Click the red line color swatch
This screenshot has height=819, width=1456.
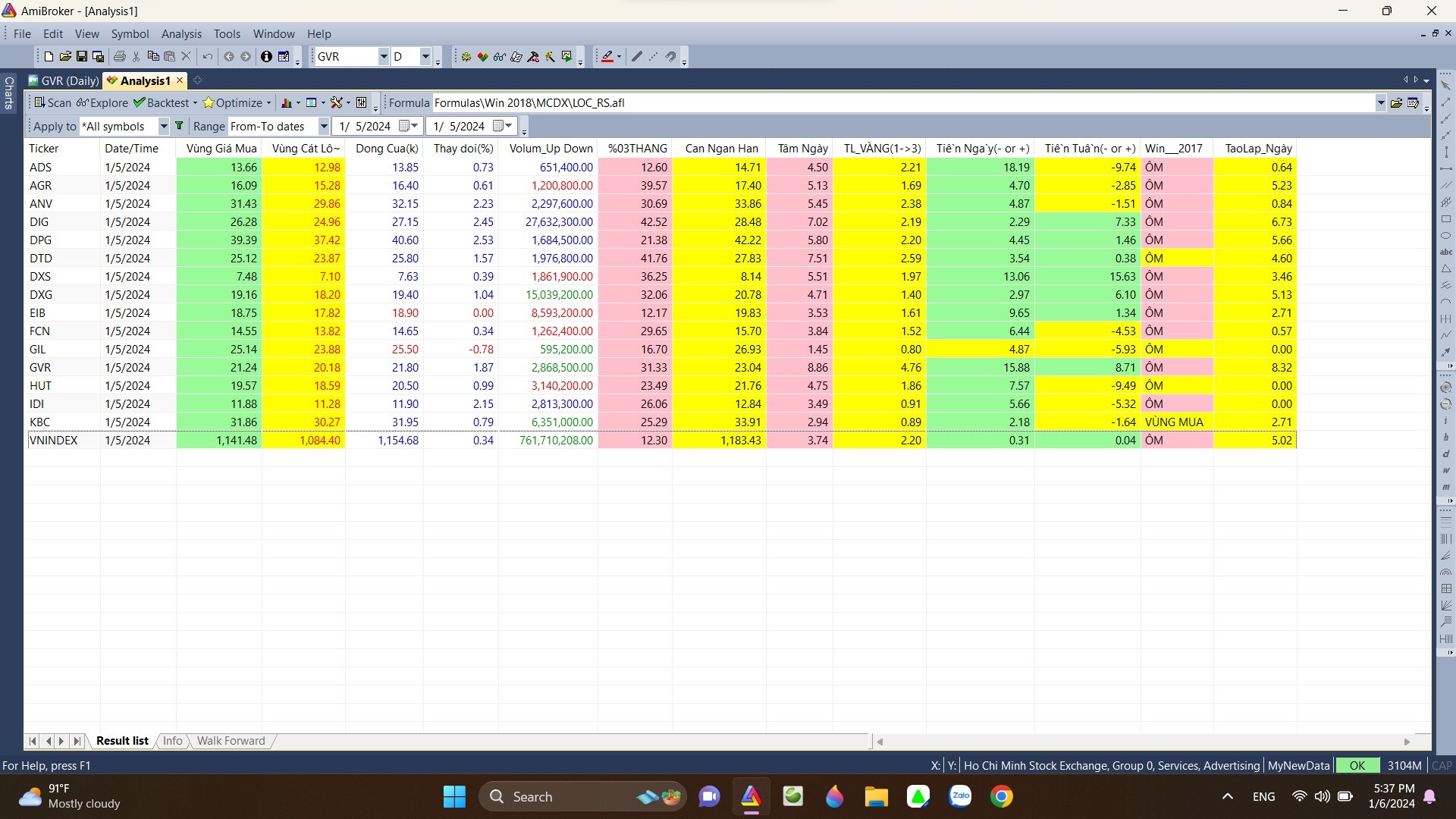pyautogui.click(x=607, y=57)
